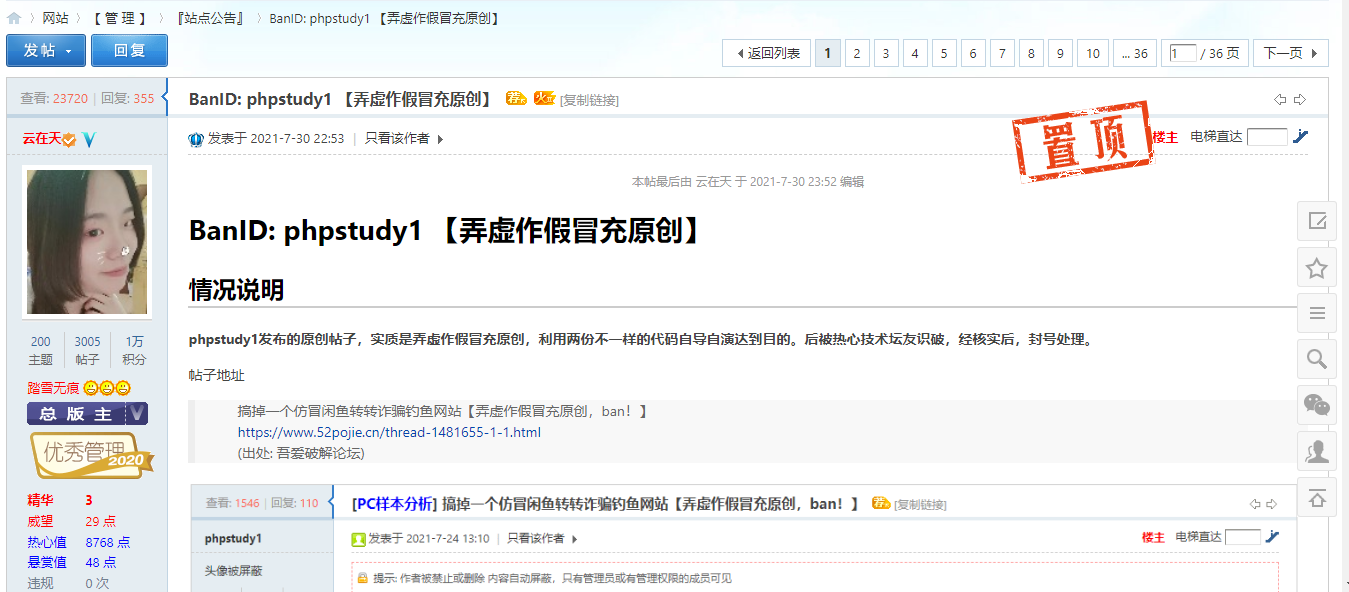Click the 下一页 next page button
The height and width of the screenshot is (592, 1349).
tap(1291, 53)
